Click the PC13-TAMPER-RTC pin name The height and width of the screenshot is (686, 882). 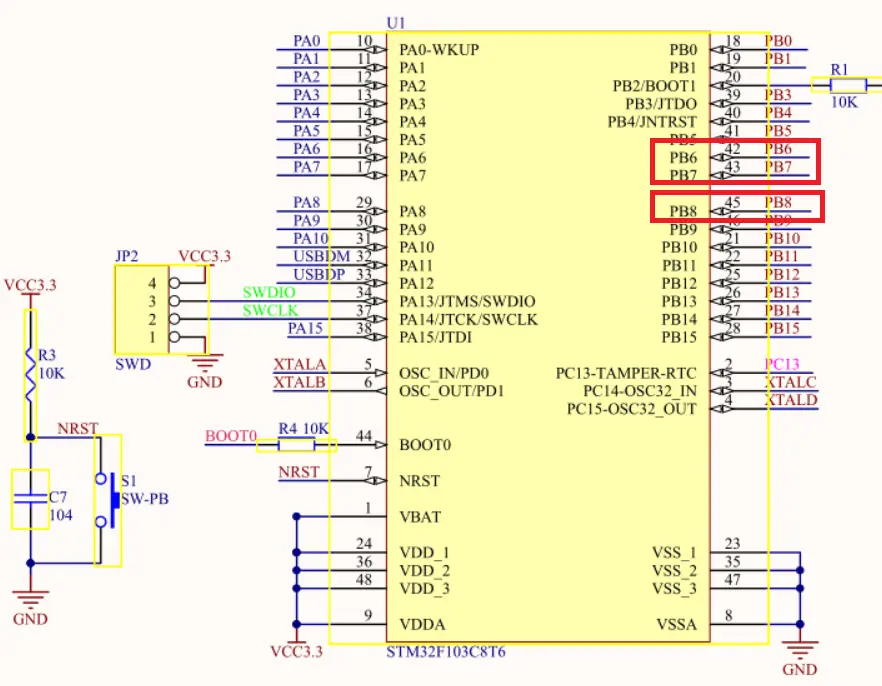coord(626,373)
